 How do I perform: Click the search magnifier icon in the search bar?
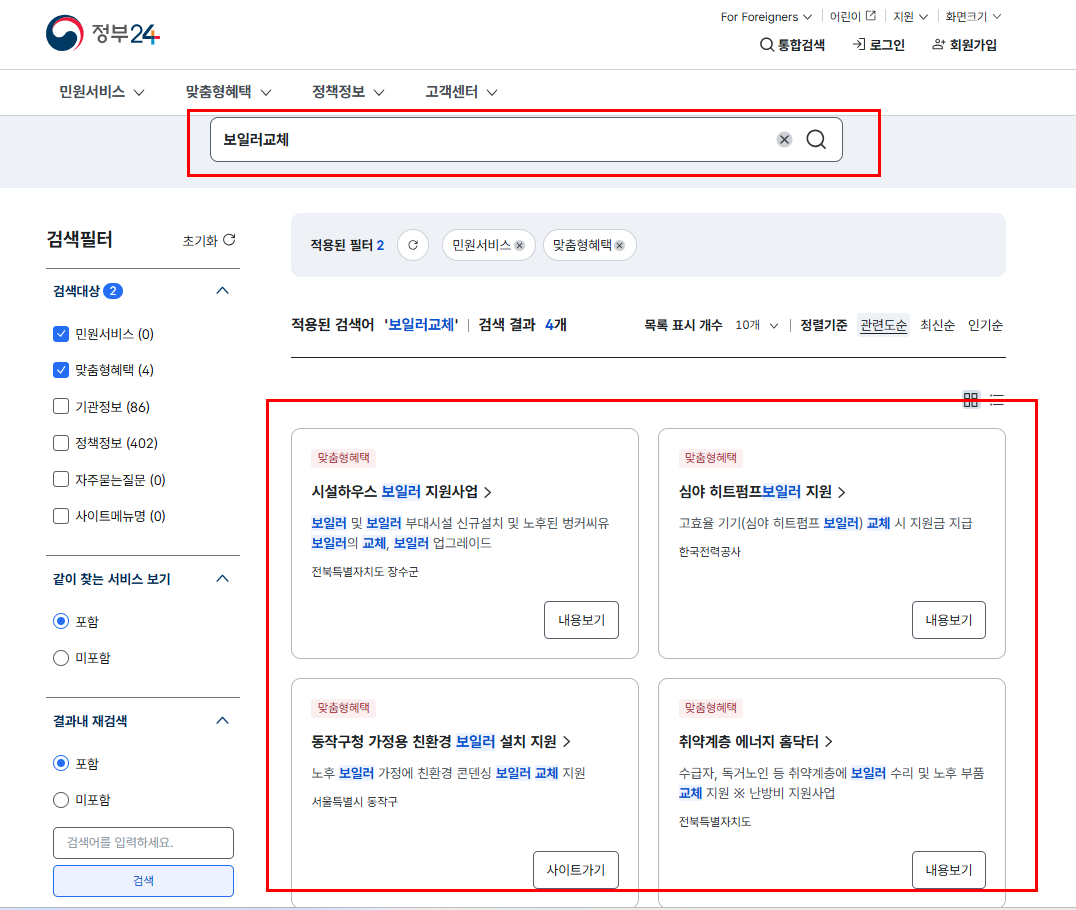[x=815, y=139]
